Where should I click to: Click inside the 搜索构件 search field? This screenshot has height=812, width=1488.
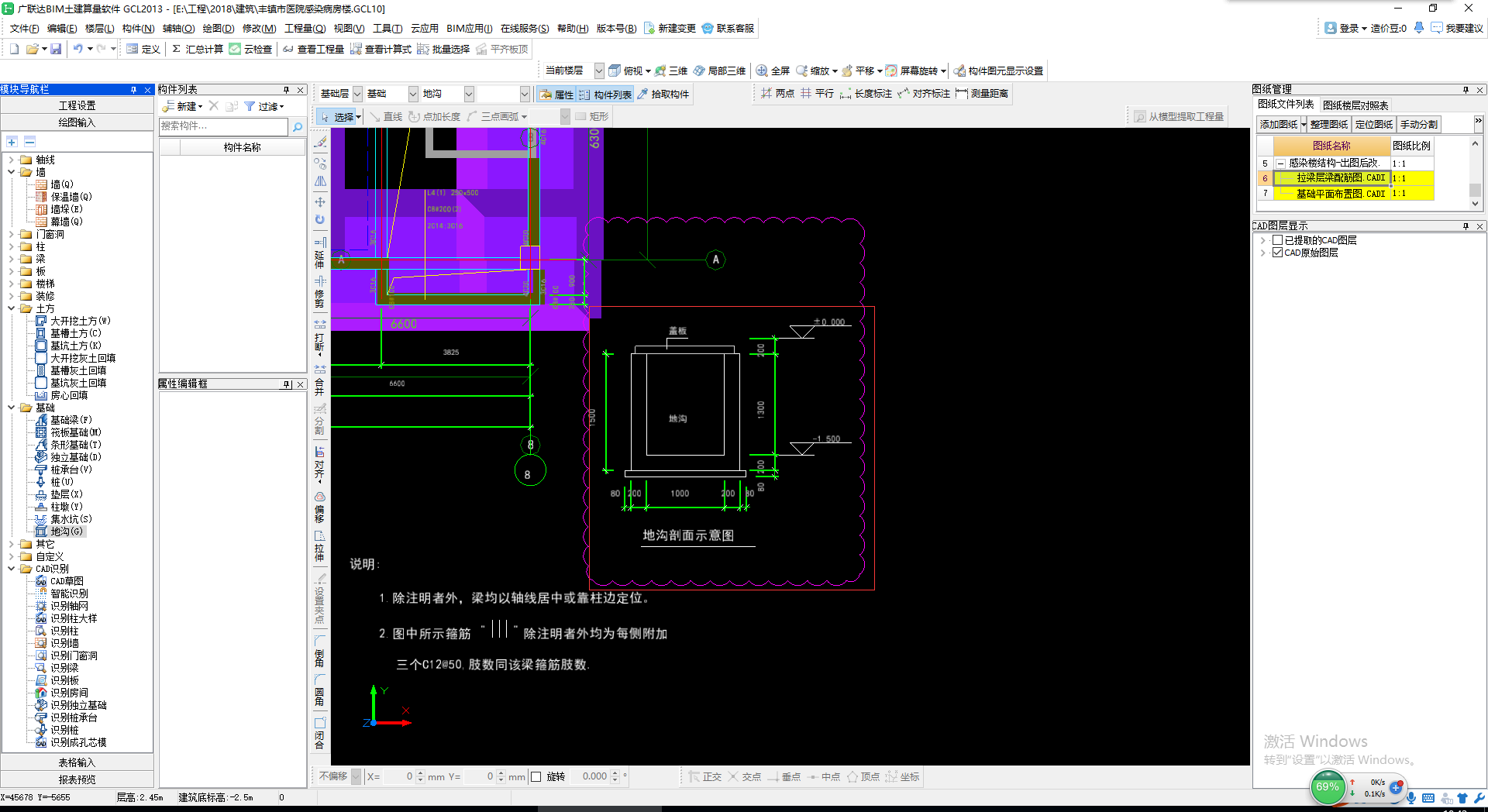[223, 126]
